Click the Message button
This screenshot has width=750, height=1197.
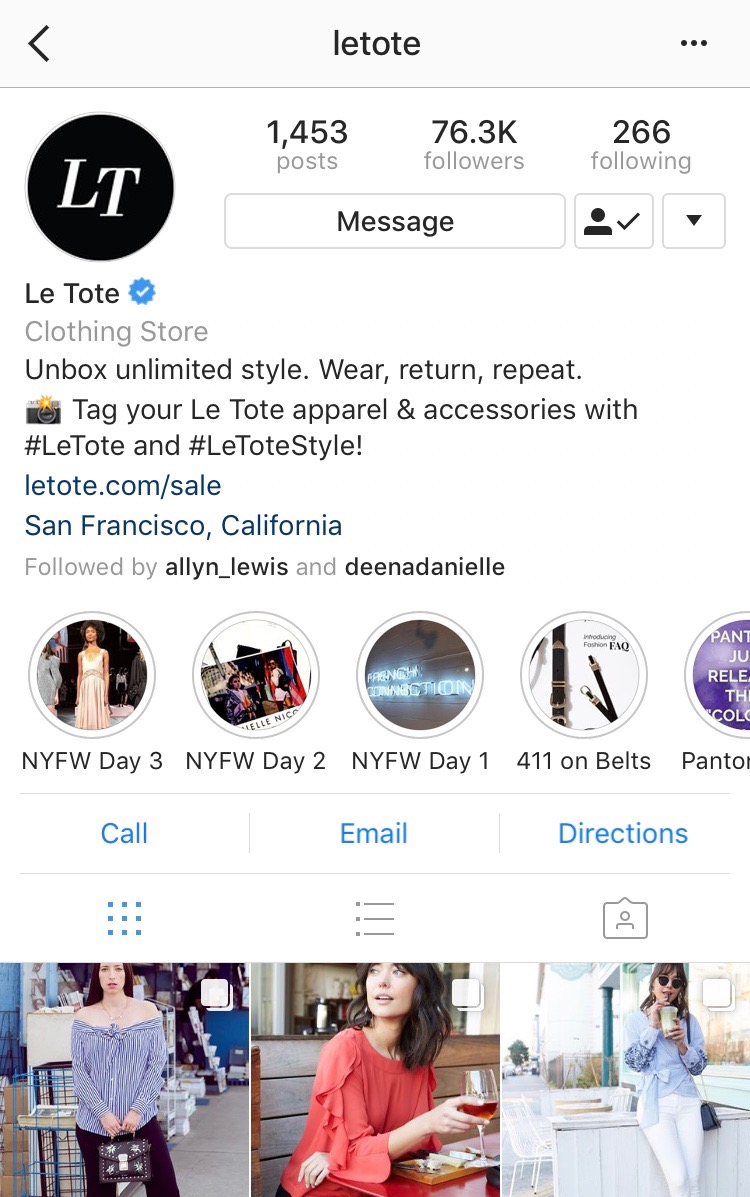(395, 221)
